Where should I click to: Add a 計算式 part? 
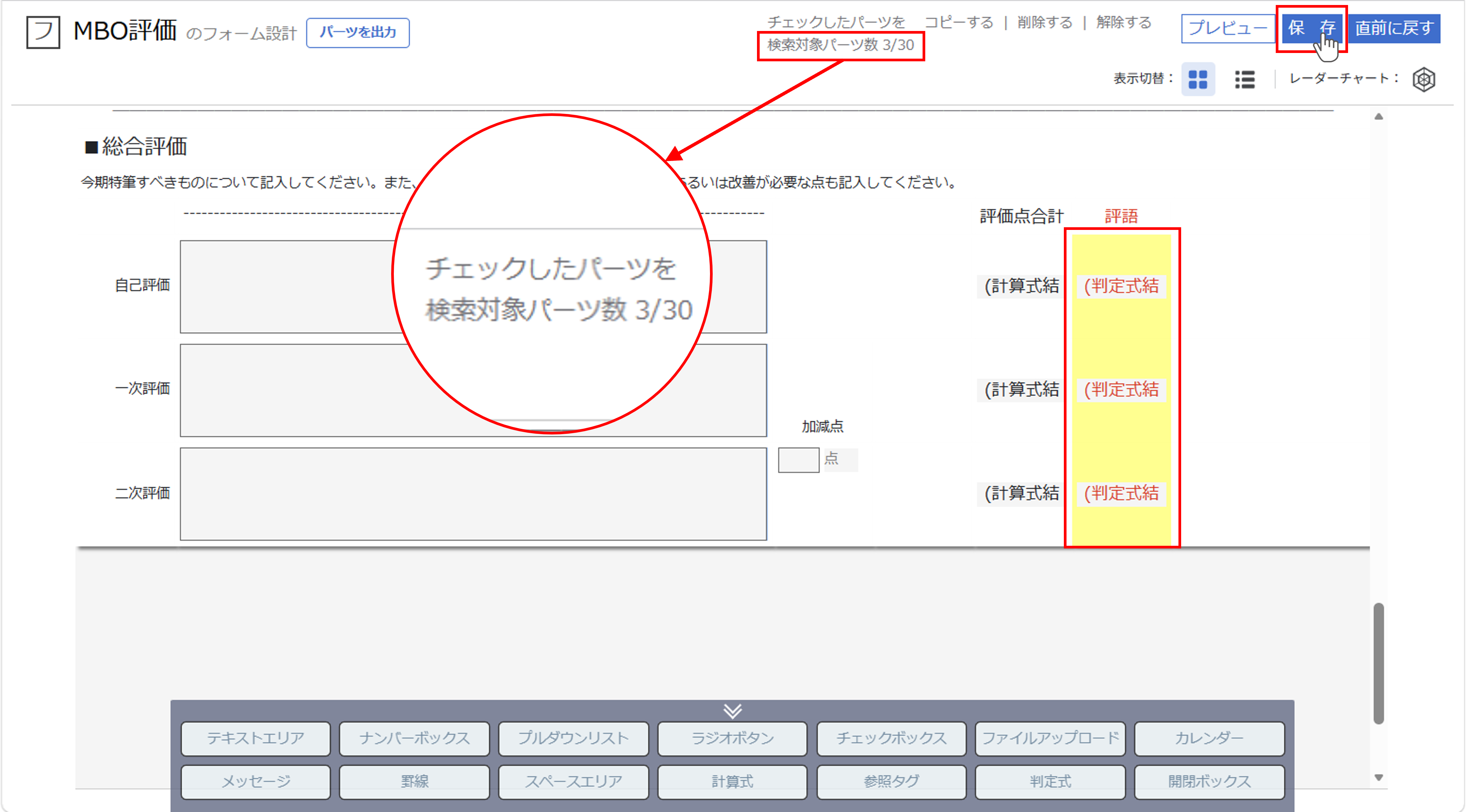(732, 782)
